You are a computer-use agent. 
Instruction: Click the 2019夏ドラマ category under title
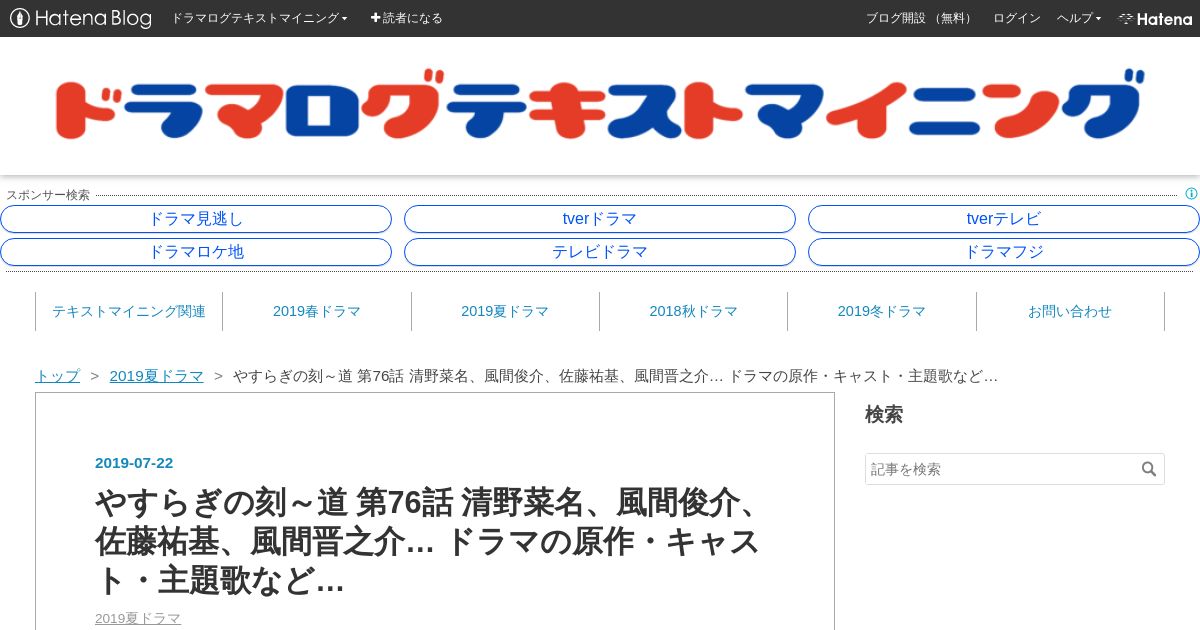click(138, 618)
